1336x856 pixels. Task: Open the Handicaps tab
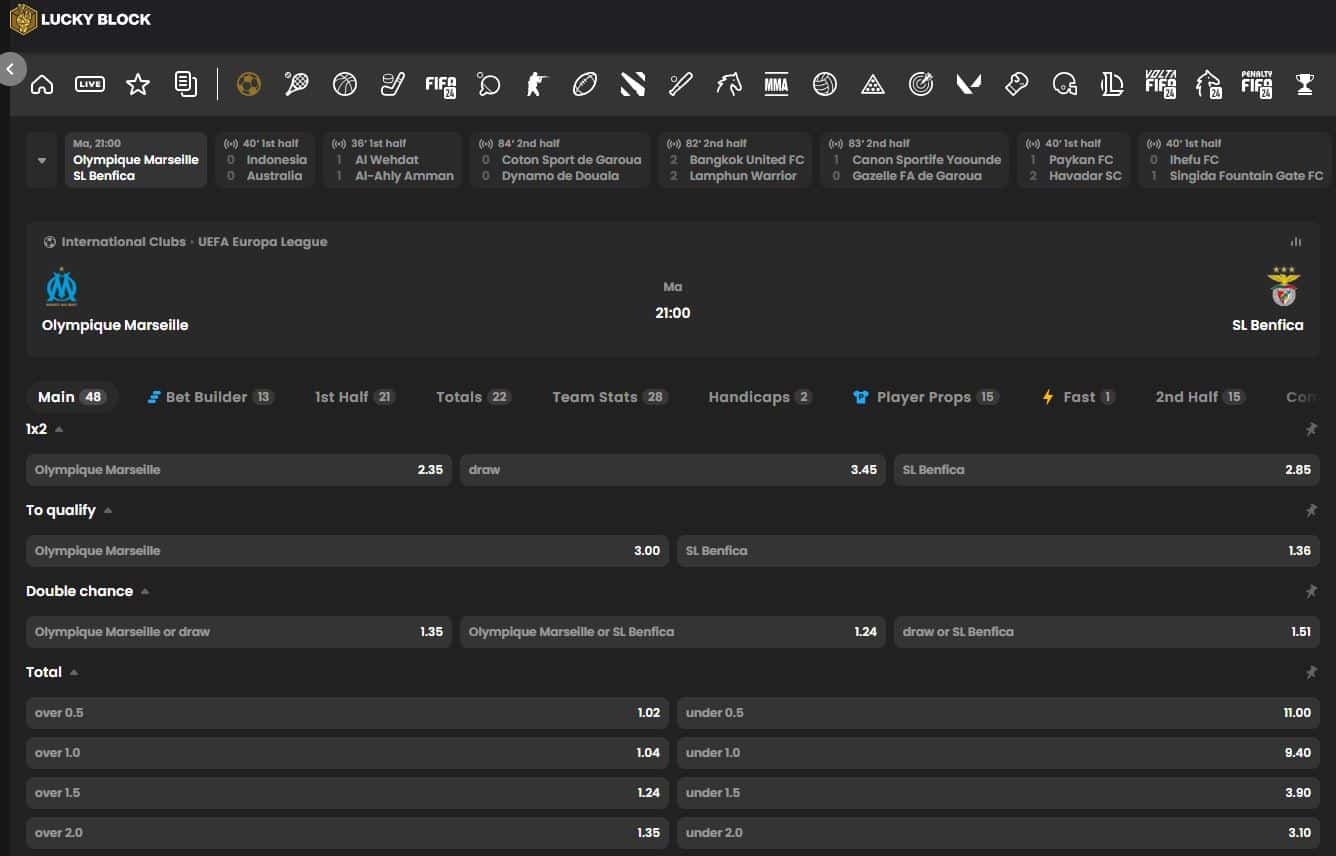760,397
